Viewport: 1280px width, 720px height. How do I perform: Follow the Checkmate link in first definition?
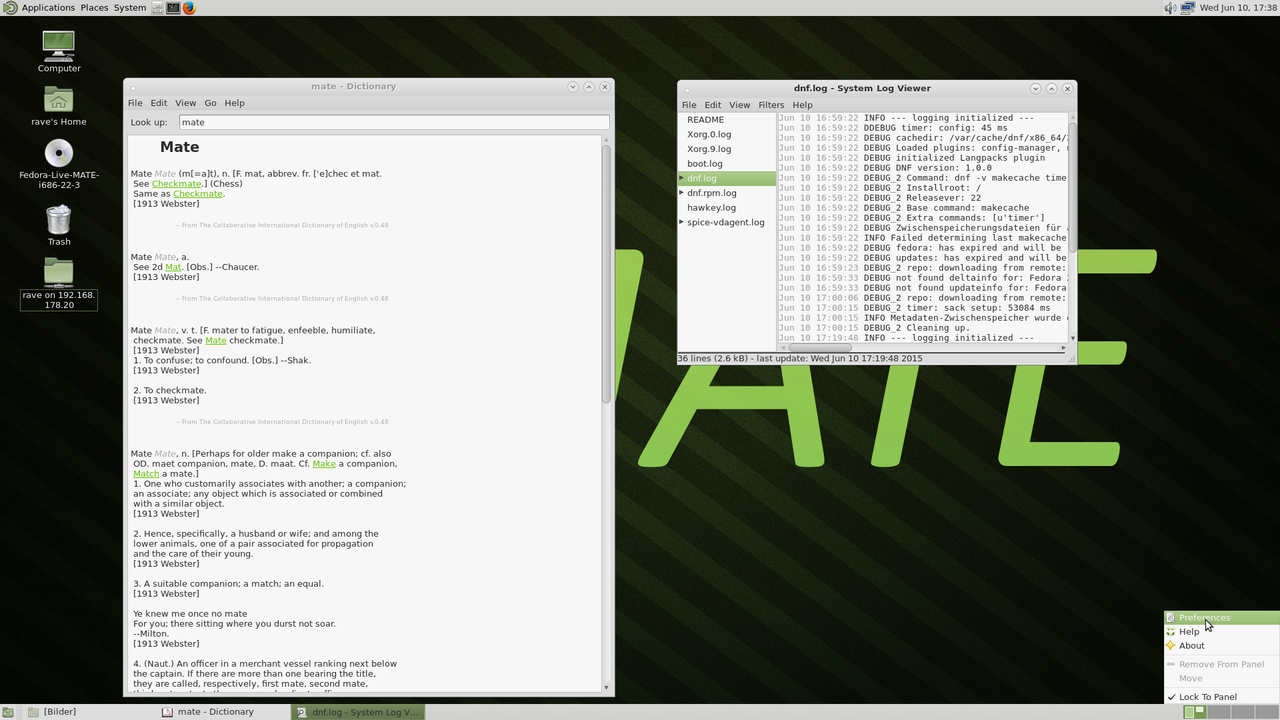(x=176, y=184)
